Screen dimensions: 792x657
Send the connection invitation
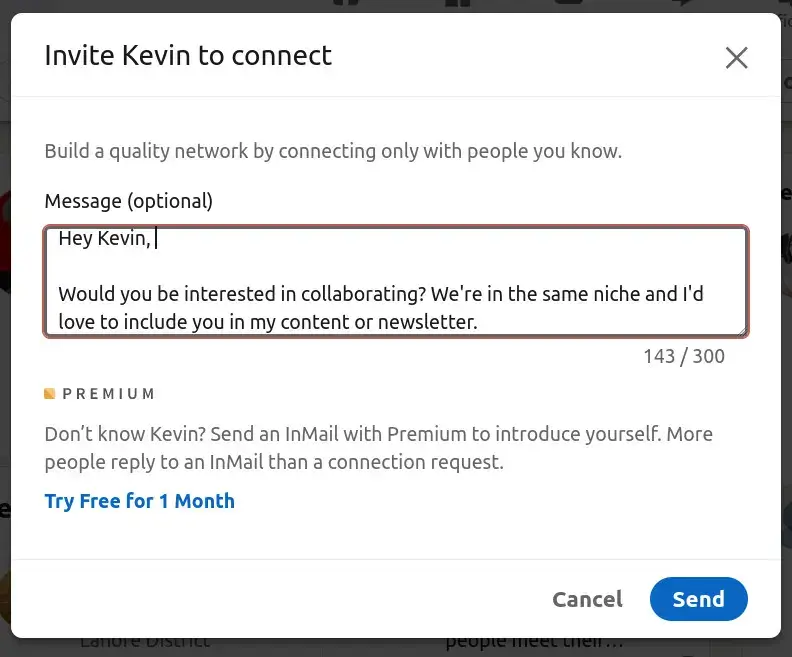point(699,599)
